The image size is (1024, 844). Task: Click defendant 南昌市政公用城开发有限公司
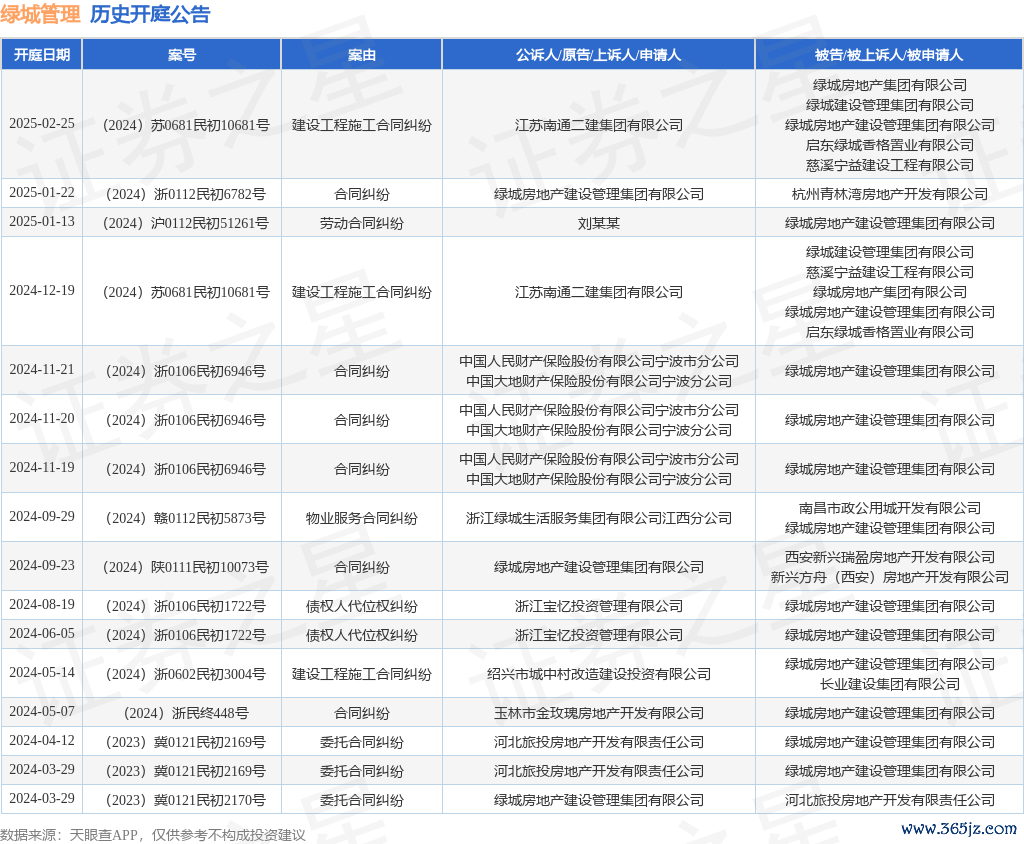coord(889,508)
